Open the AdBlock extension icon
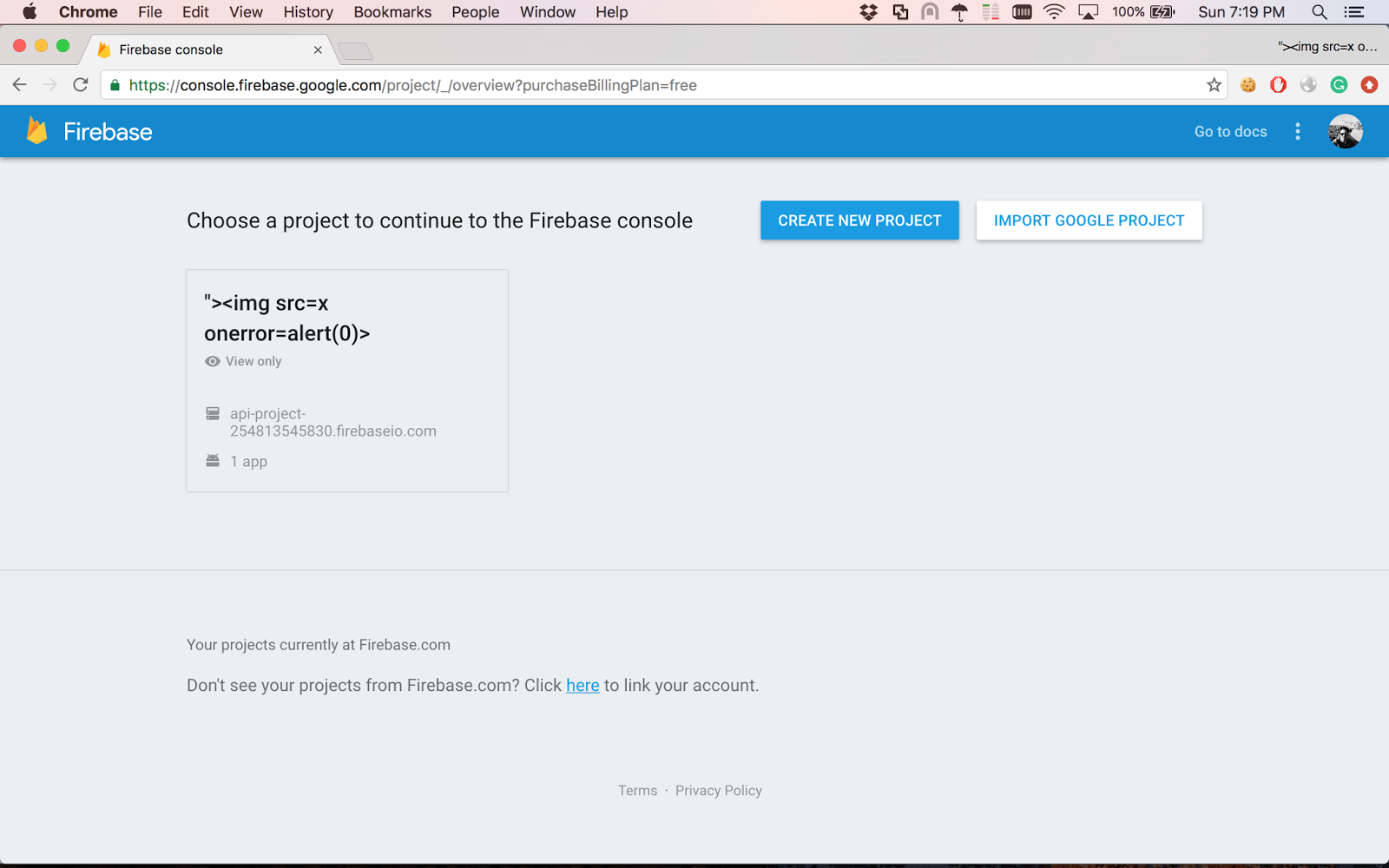The width and height of the screenshot is (1389, 868). click(1277, 85)
